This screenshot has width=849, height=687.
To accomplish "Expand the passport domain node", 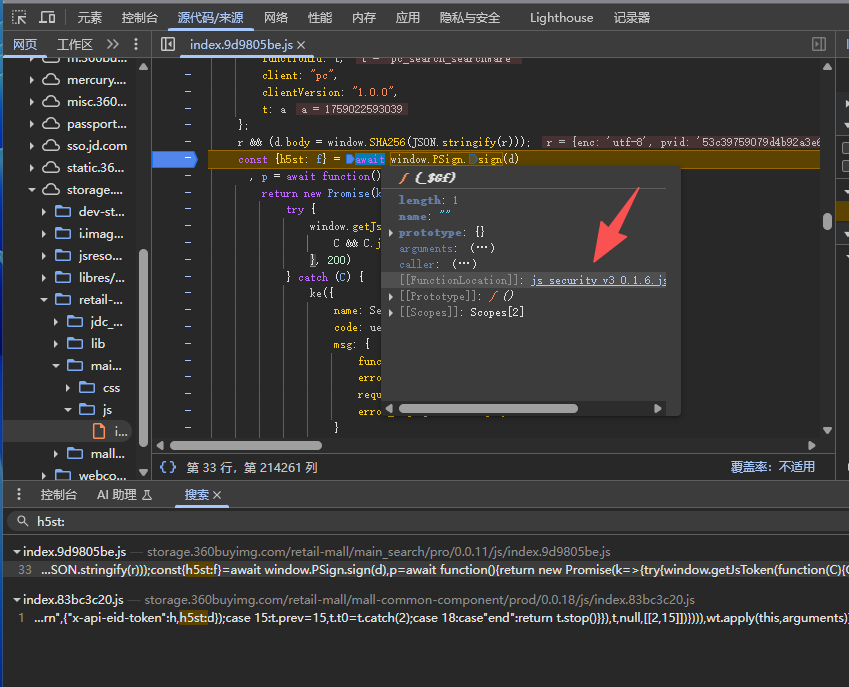I will 31,124.
